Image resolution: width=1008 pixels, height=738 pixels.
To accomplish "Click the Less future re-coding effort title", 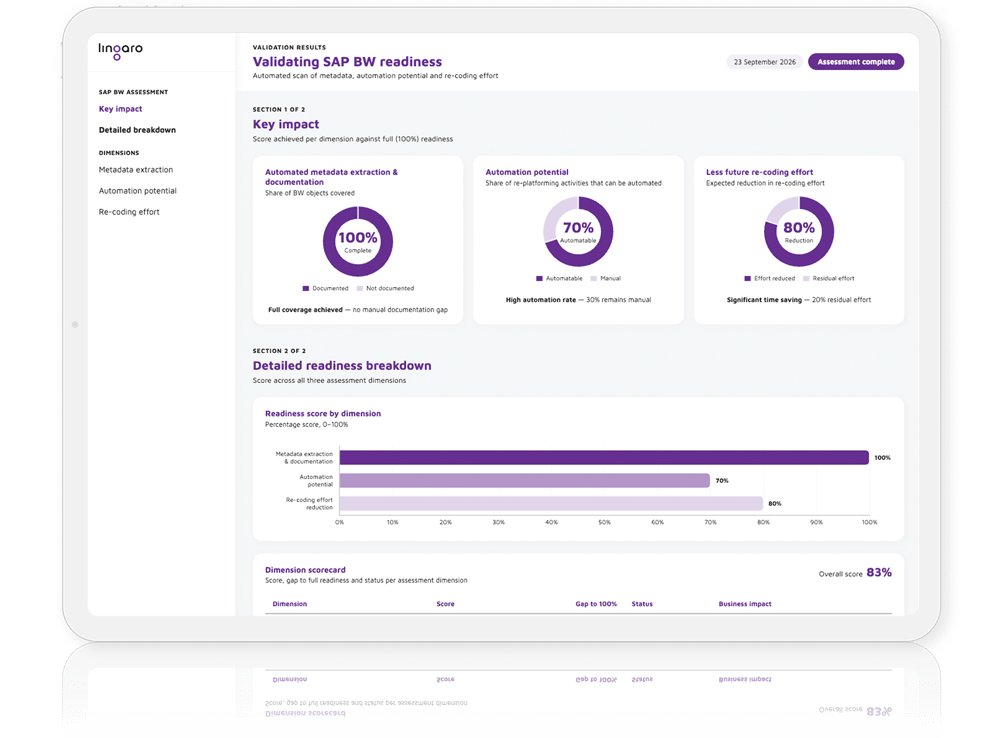I will pyautogui.click(x=759, y=172).
